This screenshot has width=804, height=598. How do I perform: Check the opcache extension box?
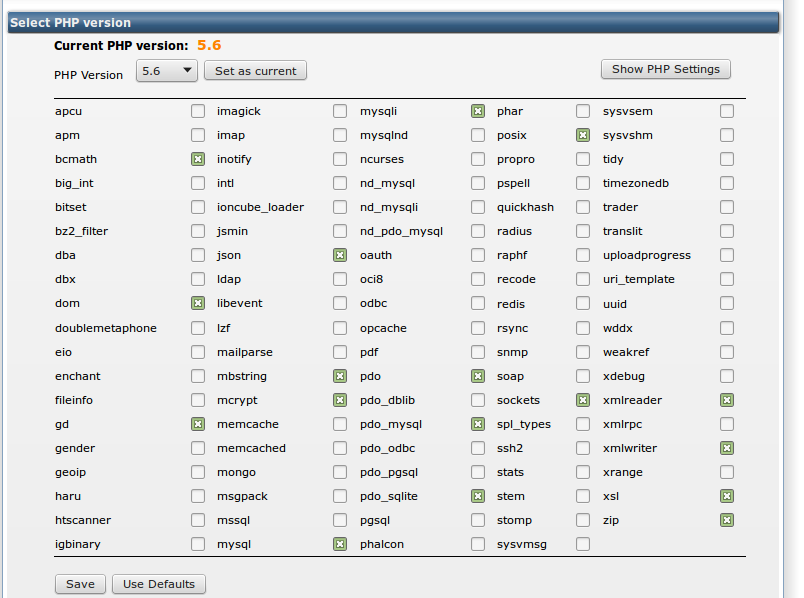(478, 328)
